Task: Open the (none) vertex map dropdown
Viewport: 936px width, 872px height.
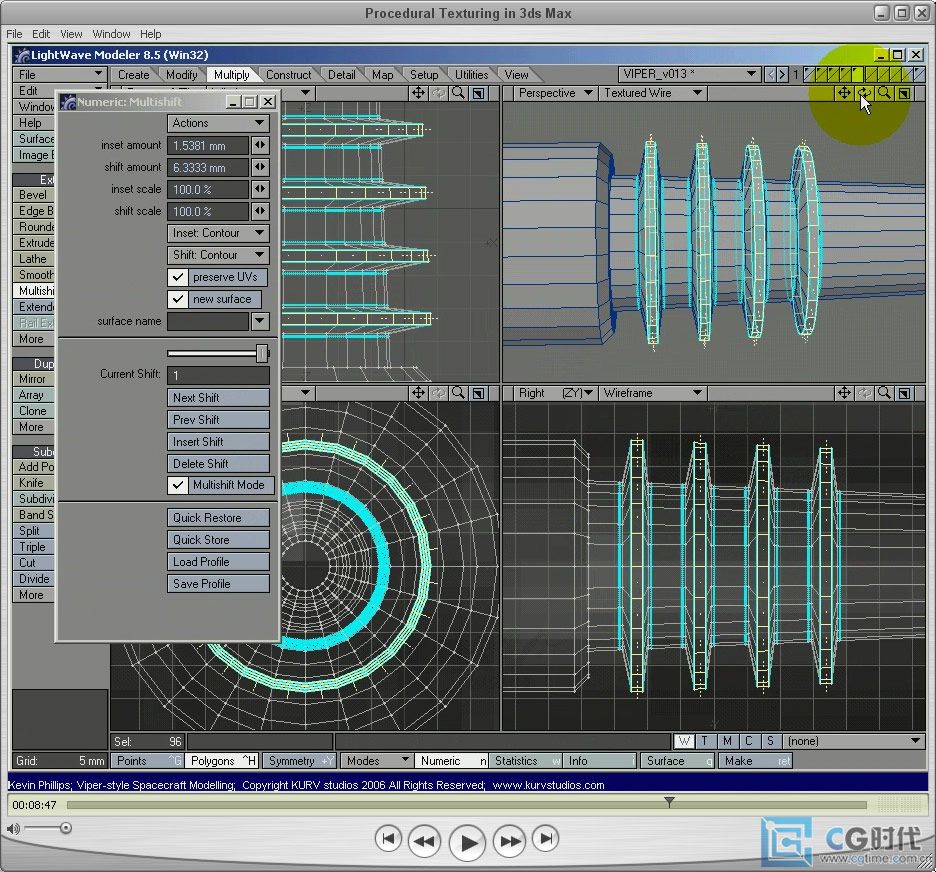Action: coord(853,741)
